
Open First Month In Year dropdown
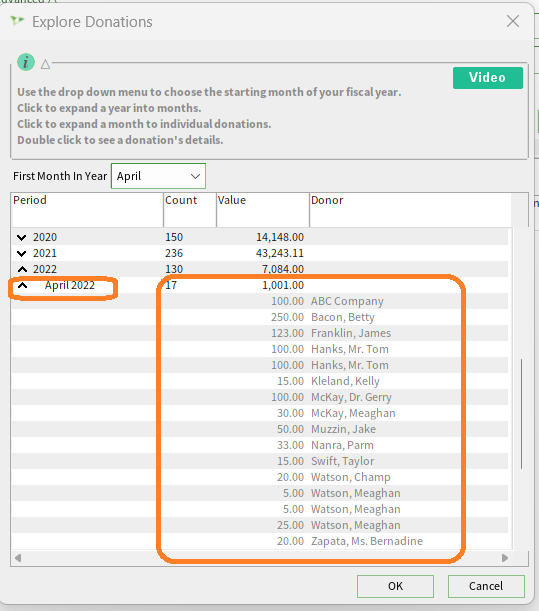(x=158, y=176)
